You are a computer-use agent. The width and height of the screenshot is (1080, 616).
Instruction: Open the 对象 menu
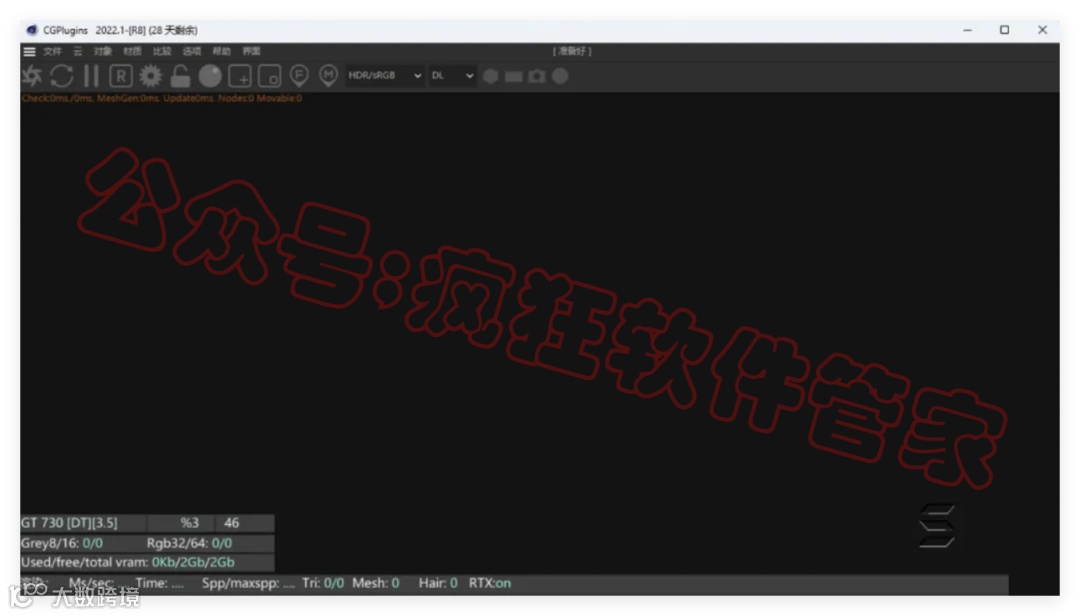[103, 52]
